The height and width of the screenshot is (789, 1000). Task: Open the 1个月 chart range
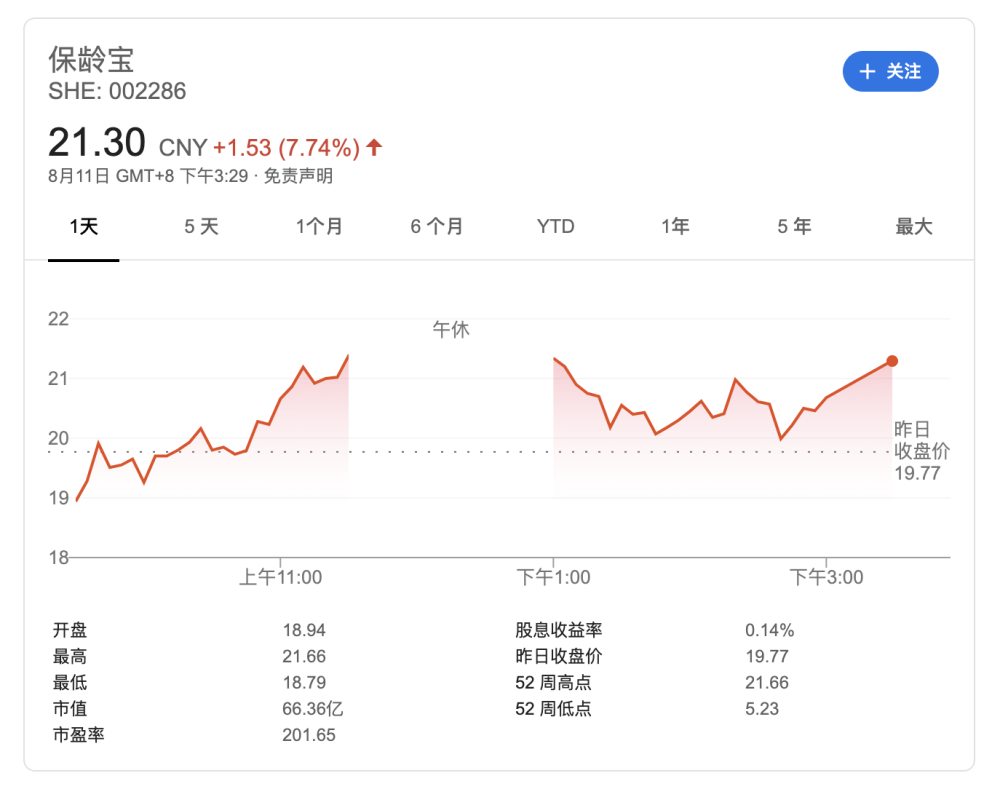click(x=319, y=227)
